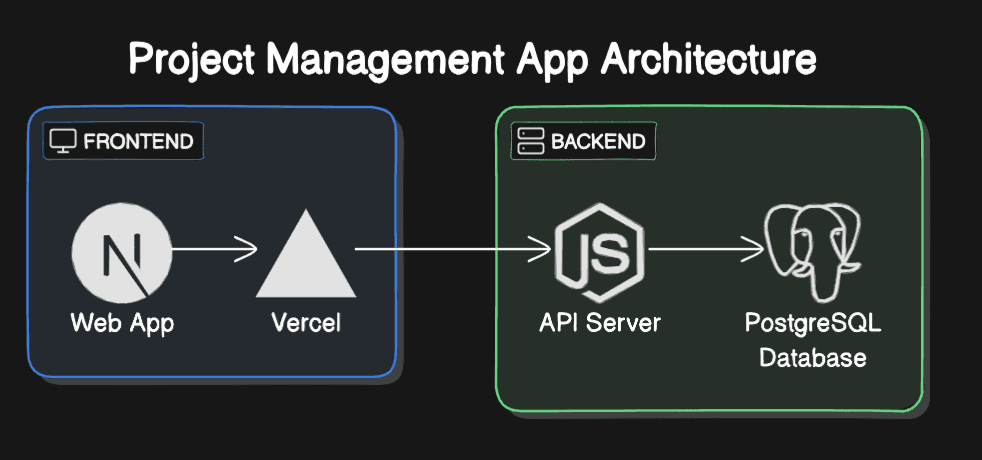Click the PostgreSQL elephant icon
The width and height of the screenshot is (982, 460).
[x=812, y=253]
